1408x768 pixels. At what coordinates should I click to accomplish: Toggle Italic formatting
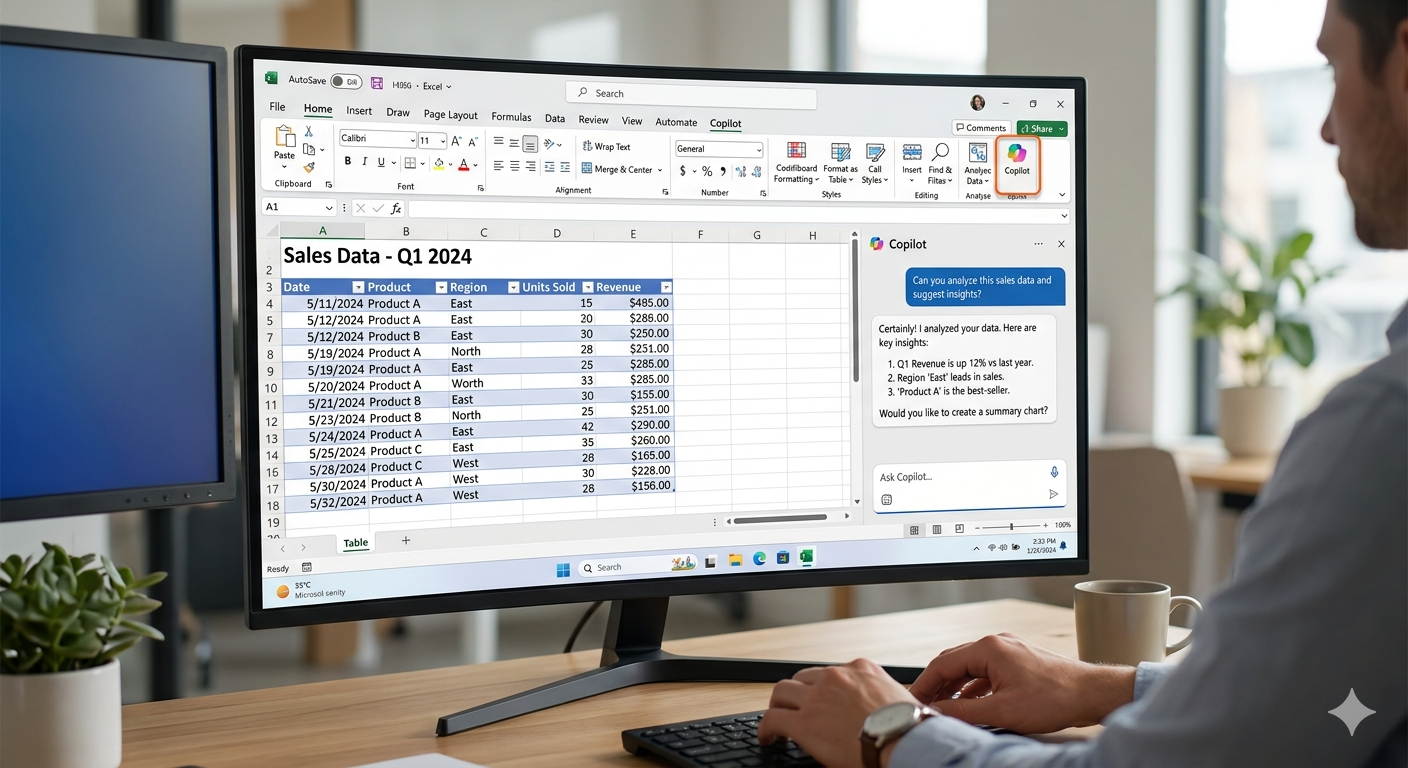[365, 162]
